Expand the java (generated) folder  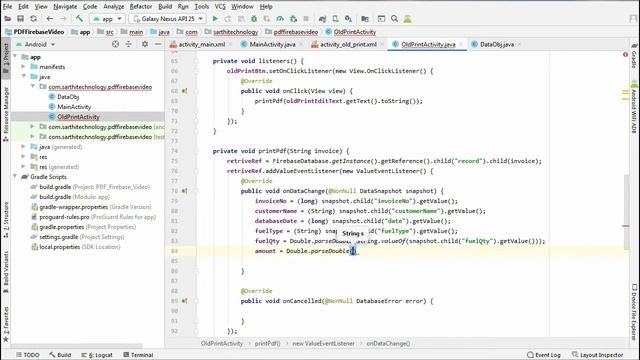point(23,147)
